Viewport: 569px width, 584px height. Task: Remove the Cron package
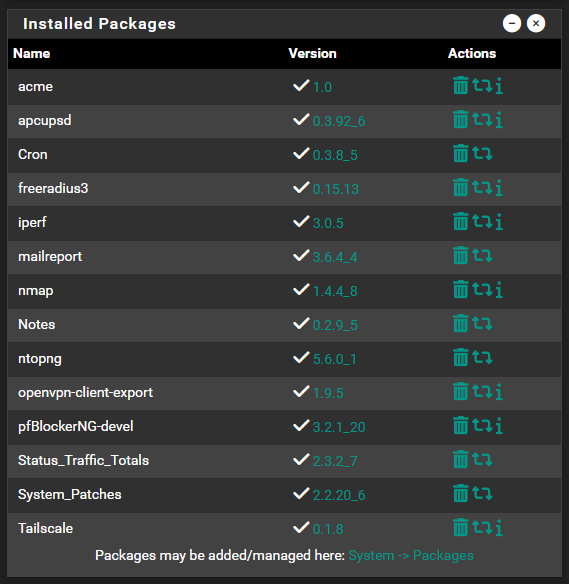tap(461, 153)
